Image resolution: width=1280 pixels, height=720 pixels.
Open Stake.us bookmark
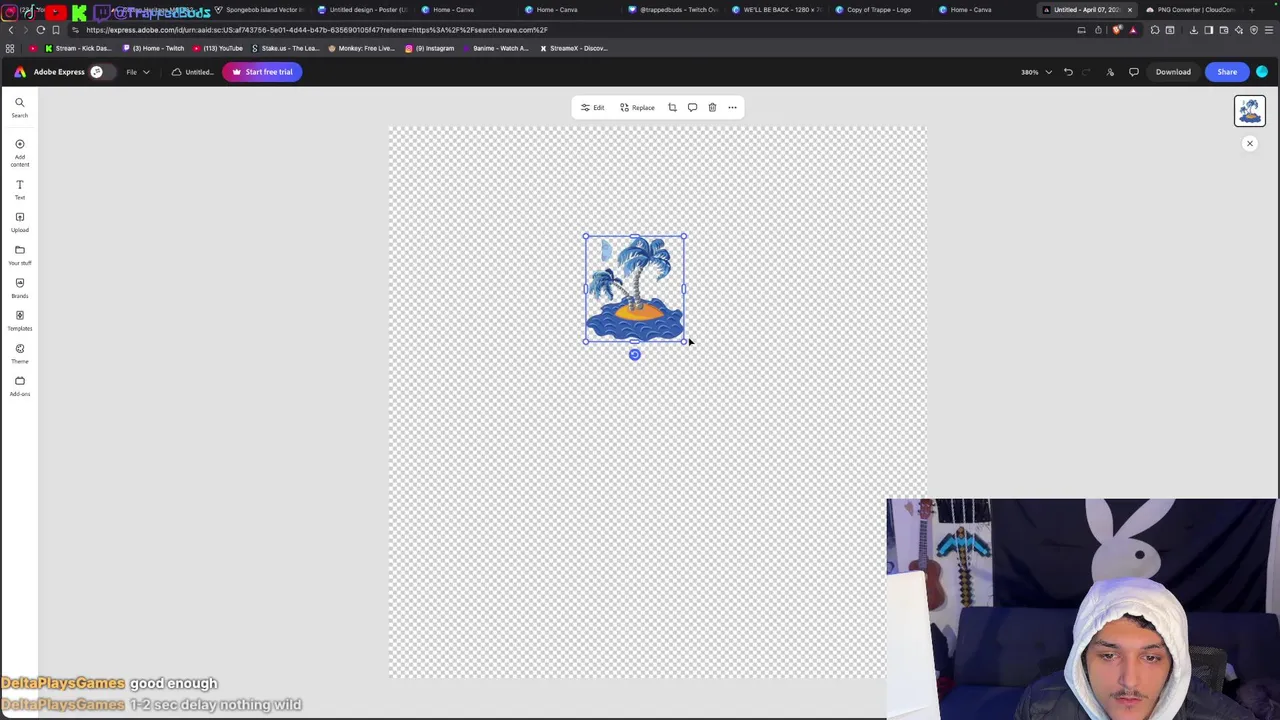tap(285, 48)
